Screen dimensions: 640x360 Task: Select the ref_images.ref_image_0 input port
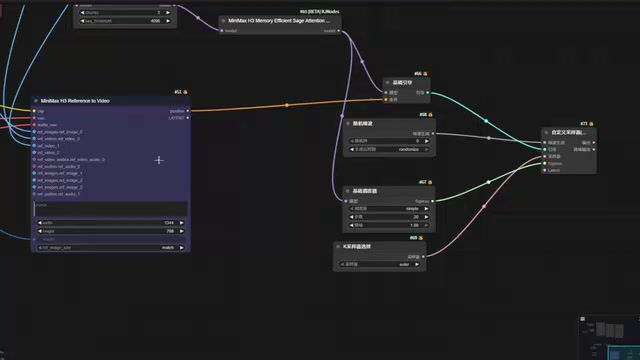click(x=34, y=132)
